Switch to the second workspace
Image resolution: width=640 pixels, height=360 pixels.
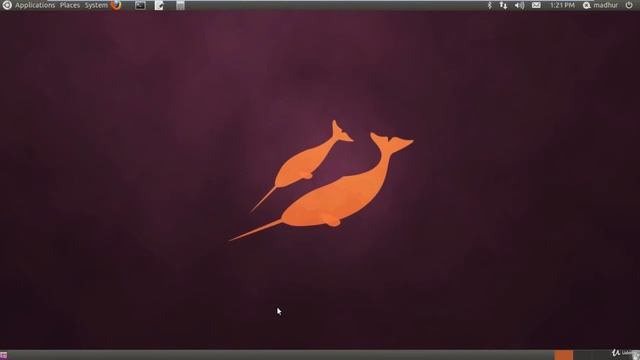[x=583, y=355]
